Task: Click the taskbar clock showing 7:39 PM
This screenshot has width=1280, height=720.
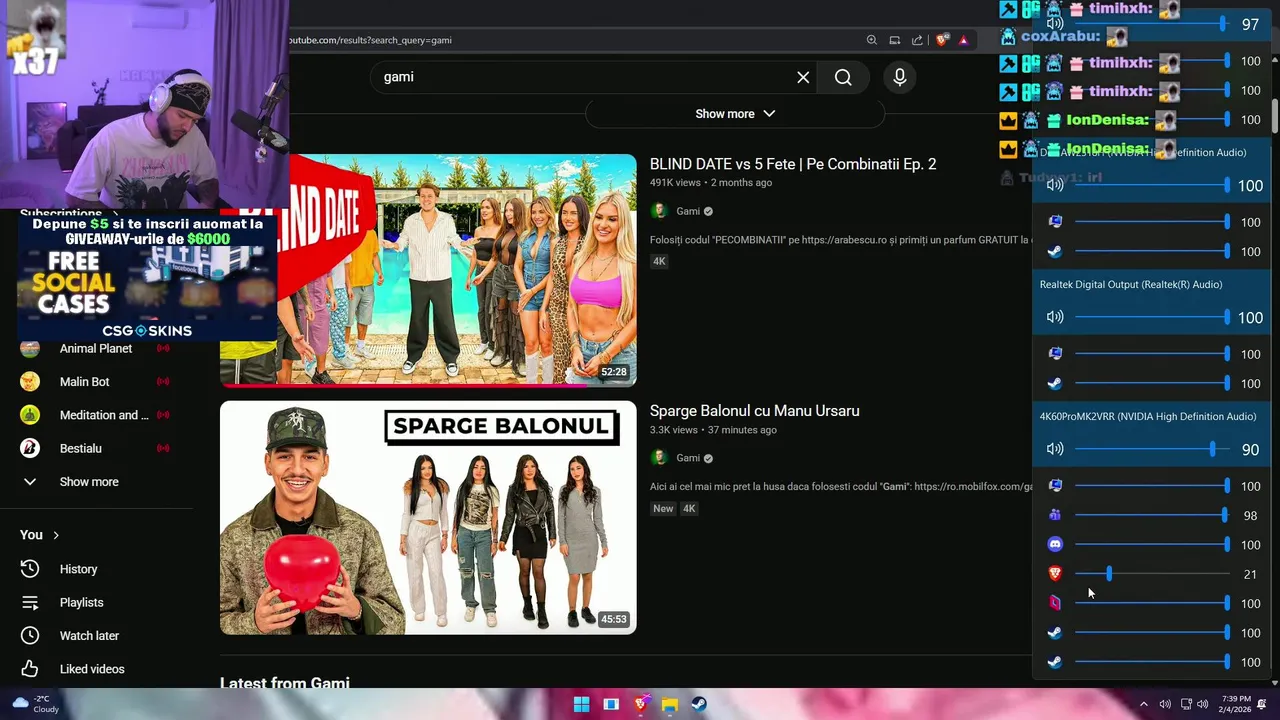Action: click(1236, 704)
